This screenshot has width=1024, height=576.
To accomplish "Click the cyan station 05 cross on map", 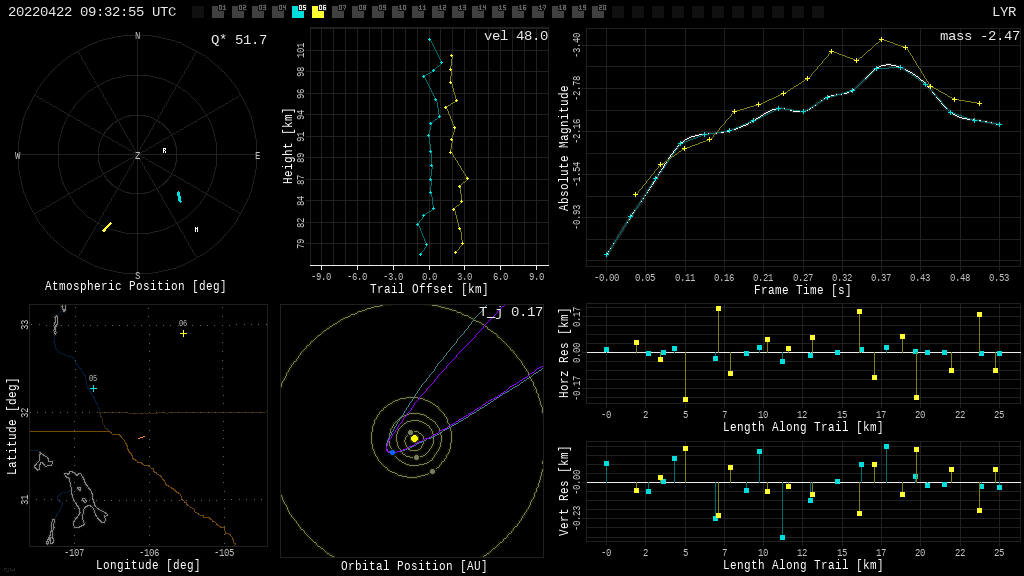I will coord(93,388).
